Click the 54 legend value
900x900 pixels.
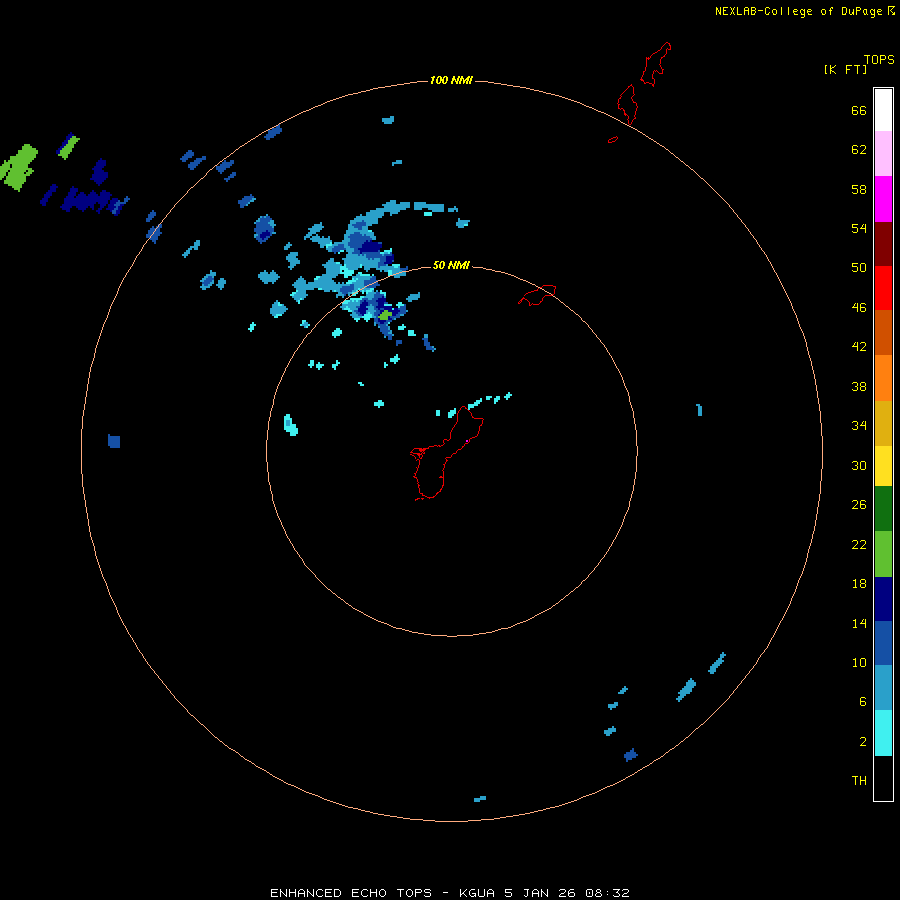click(x=859, y=228)
